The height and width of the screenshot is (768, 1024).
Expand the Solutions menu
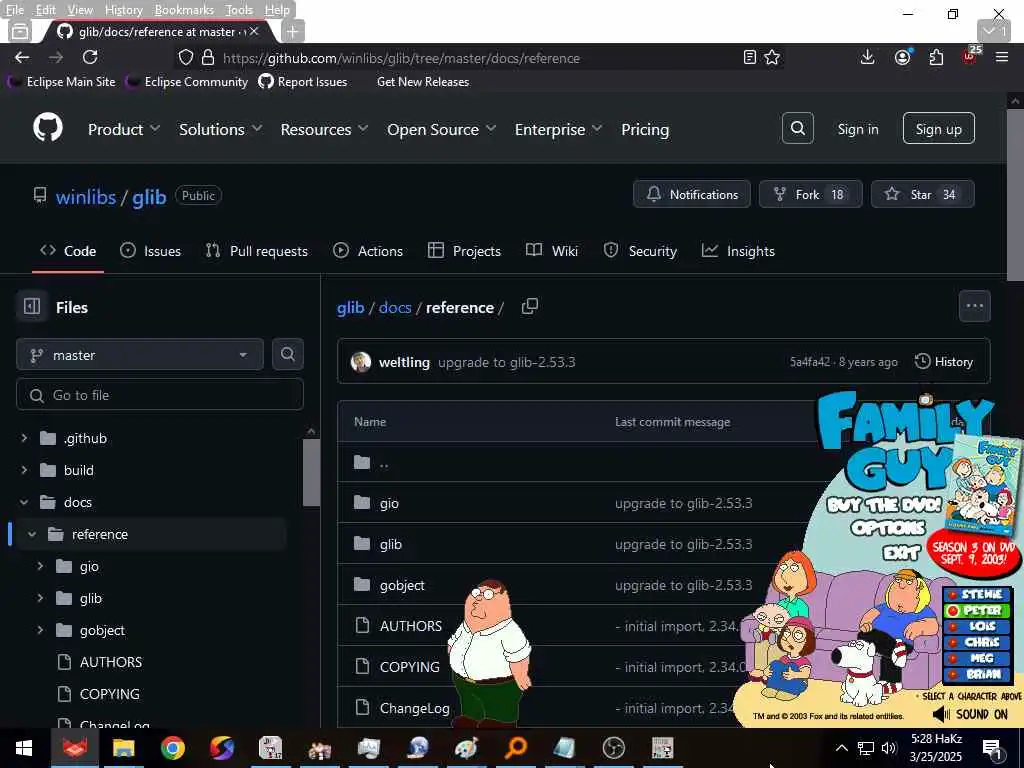tap(221, 129)
